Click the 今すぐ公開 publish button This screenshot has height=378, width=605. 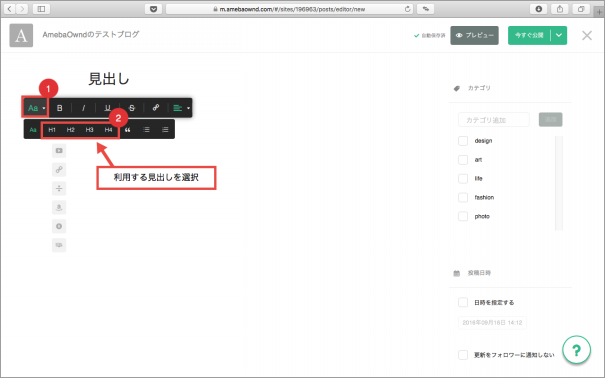(529, 35)
